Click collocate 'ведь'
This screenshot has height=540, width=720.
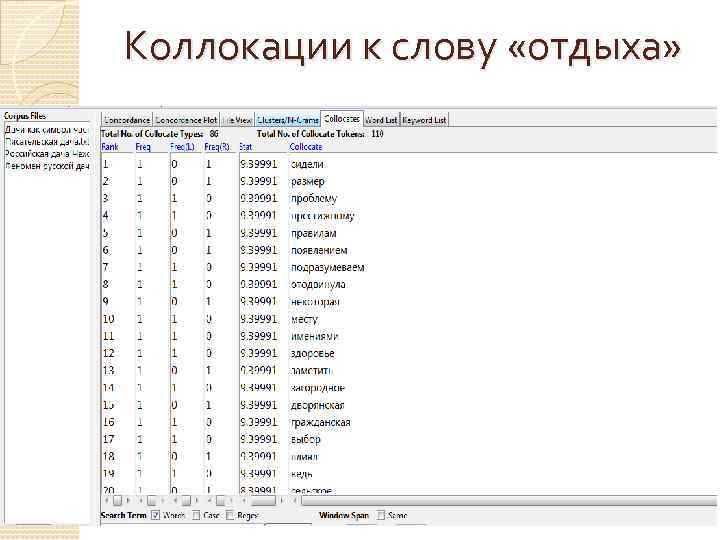(302, 474)
